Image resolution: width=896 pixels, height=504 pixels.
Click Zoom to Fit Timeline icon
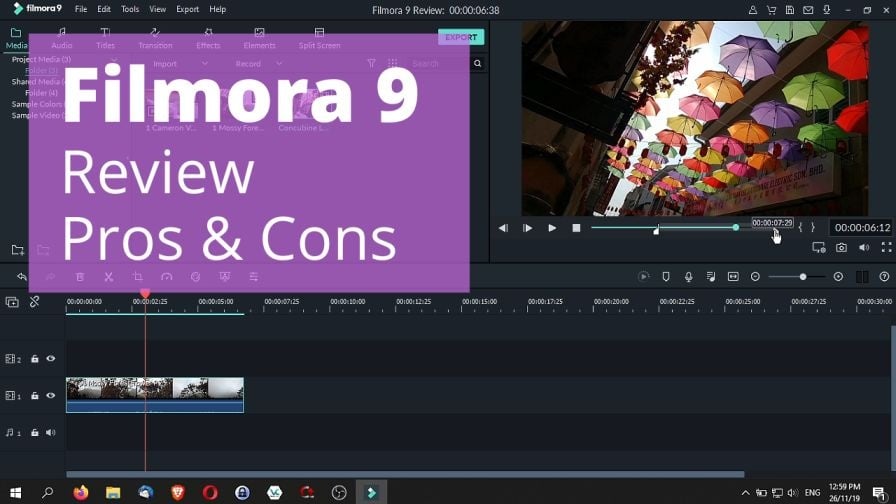click(x=733, y=277)
